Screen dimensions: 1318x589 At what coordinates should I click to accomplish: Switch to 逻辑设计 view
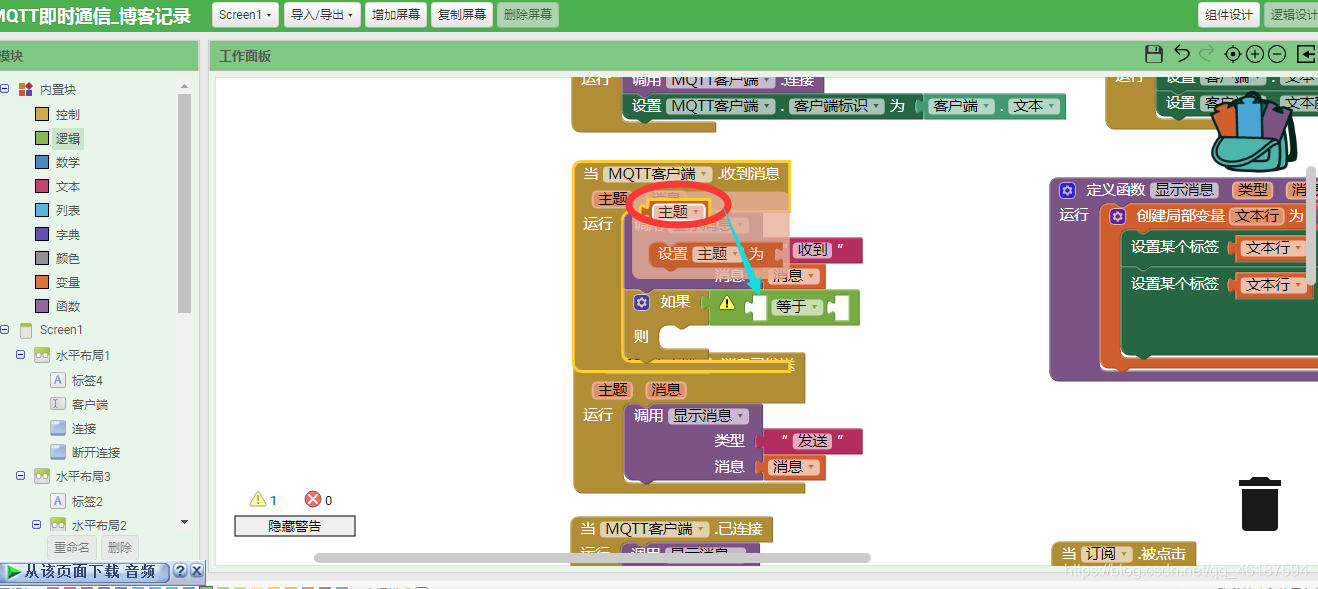(1293, 15)
